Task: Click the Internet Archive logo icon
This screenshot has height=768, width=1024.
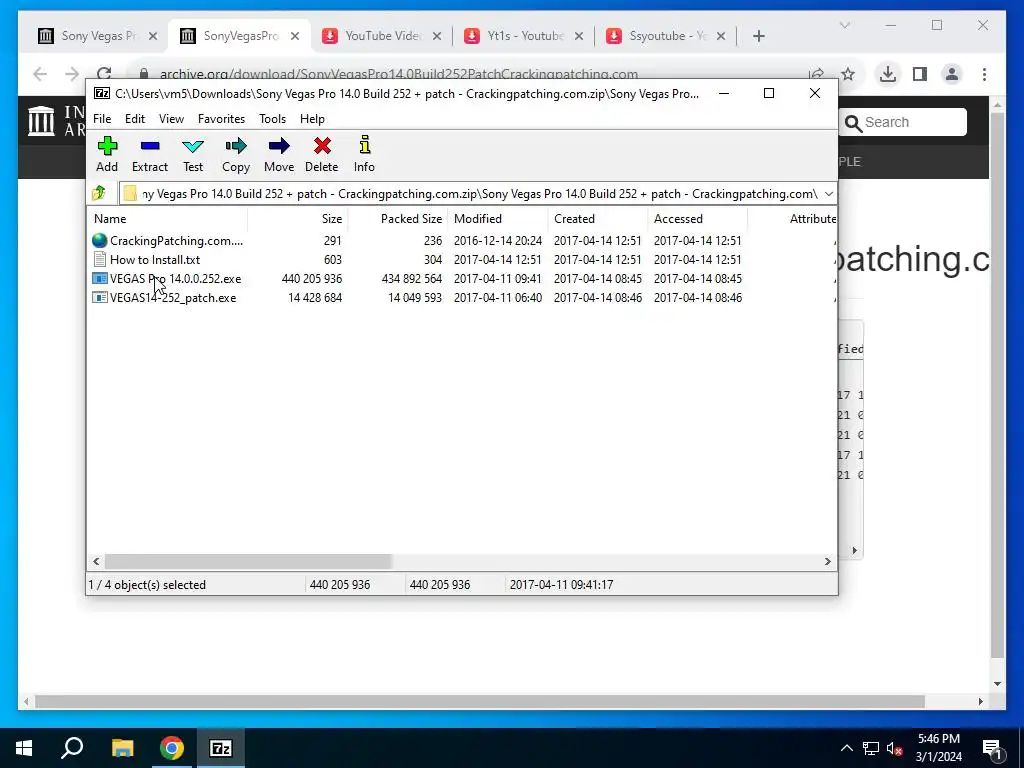Action: point(41,121)
